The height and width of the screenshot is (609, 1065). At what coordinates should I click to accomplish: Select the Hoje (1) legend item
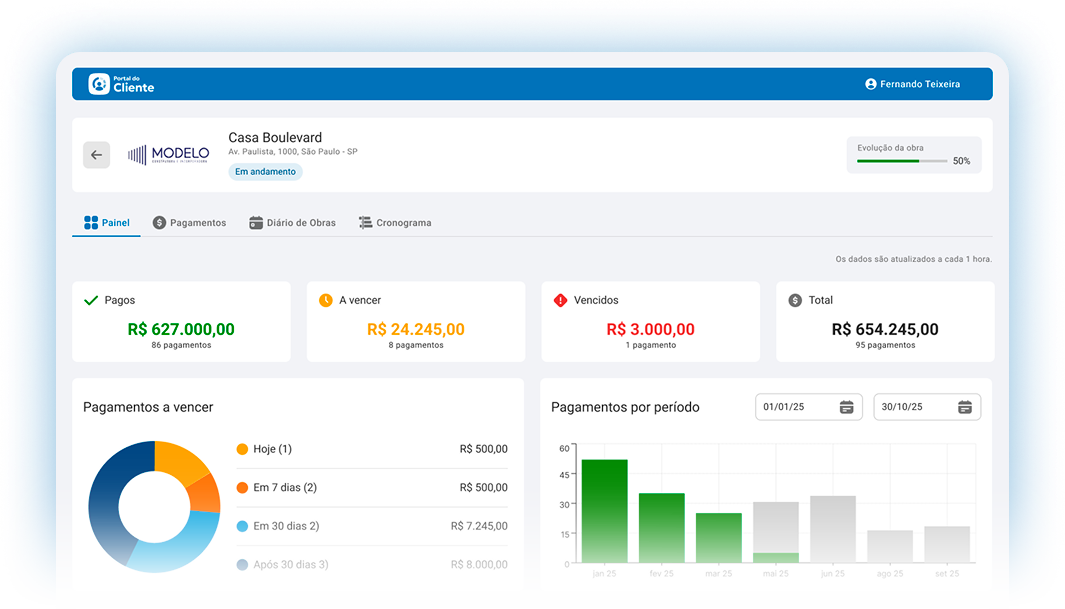click(272, 449)
